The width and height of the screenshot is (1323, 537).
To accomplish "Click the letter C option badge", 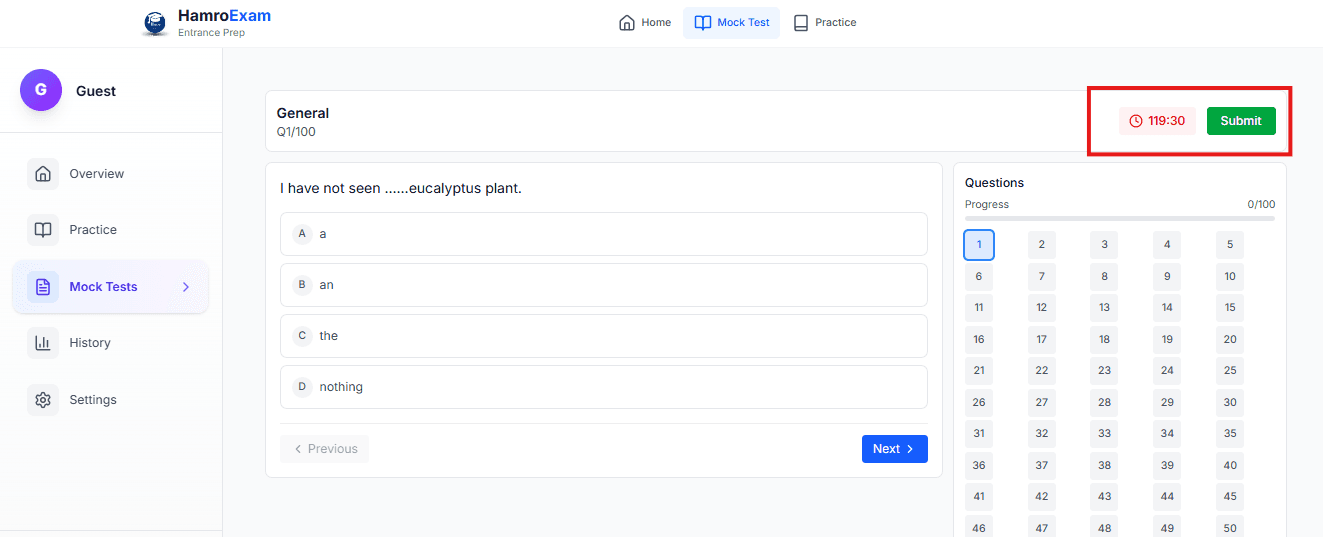I will (x=302, y=336).
